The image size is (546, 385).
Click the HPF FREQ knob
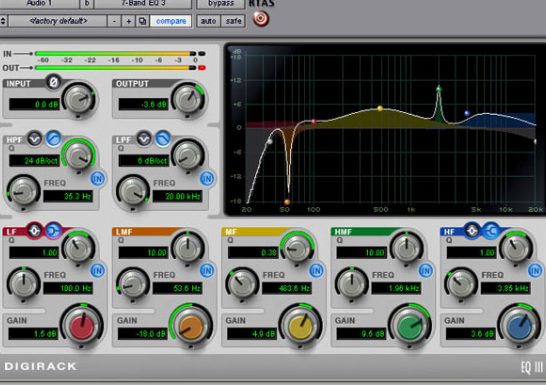pos(24,192)
